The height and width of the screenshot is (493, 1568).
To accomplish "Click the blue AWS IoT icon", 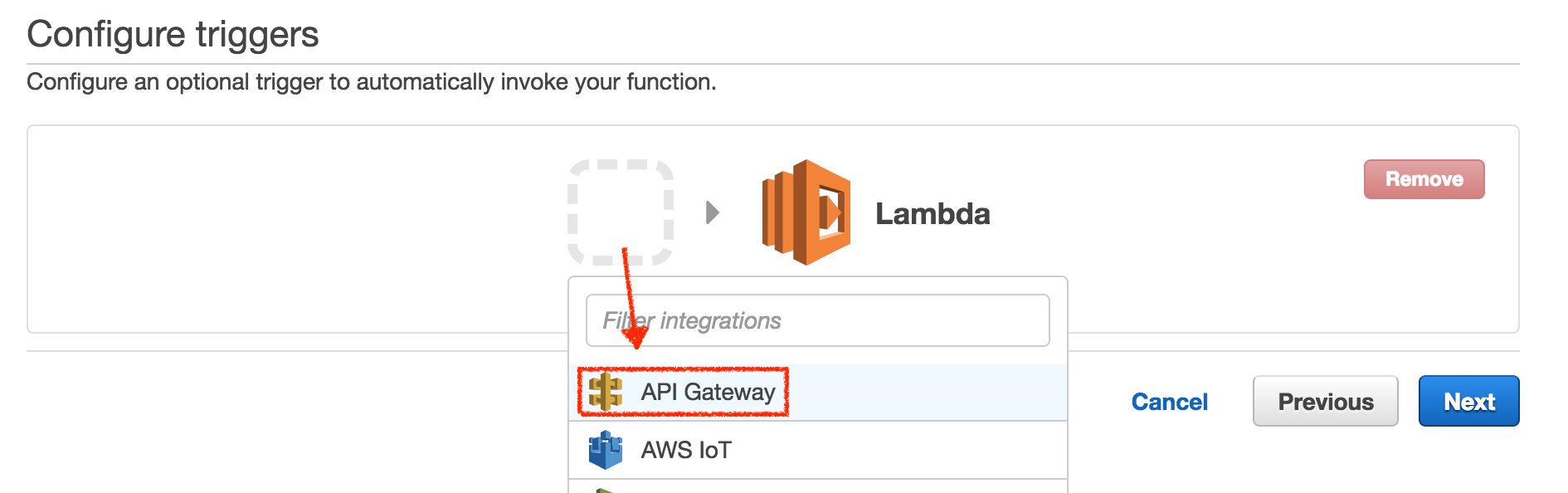I will tap(606, 450).
